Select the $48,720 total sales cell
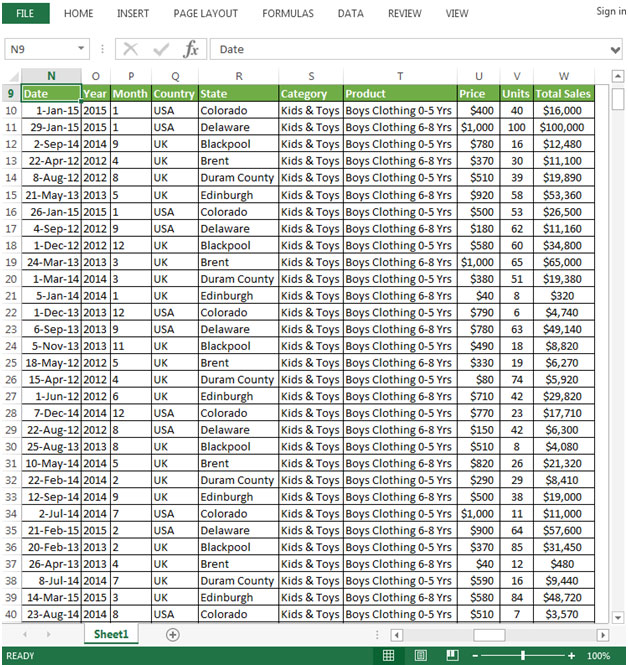This screenshot has height=667, width=628. pos(564,598)
